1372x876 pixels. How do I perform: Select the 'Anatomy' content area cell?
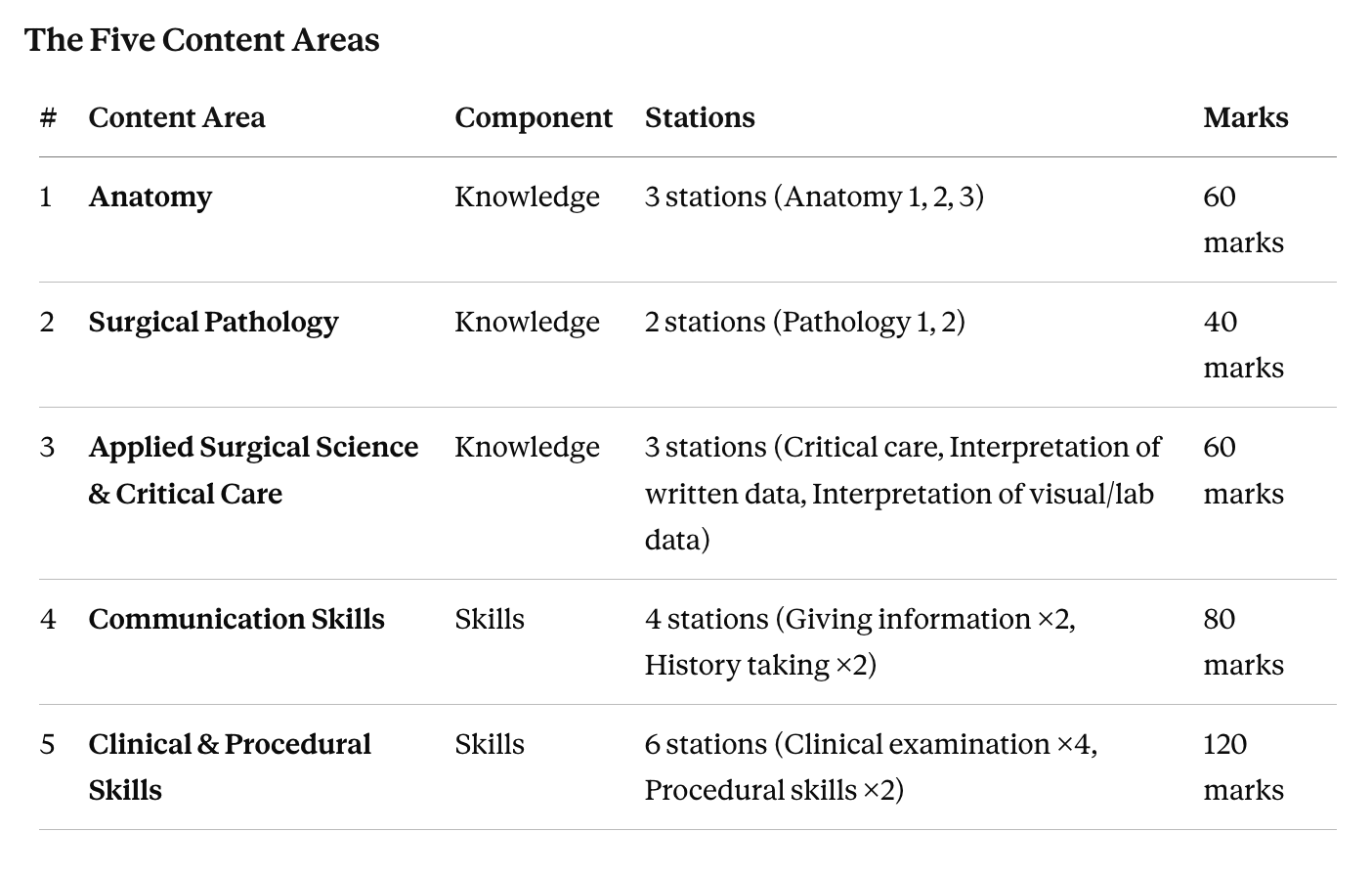150,197
